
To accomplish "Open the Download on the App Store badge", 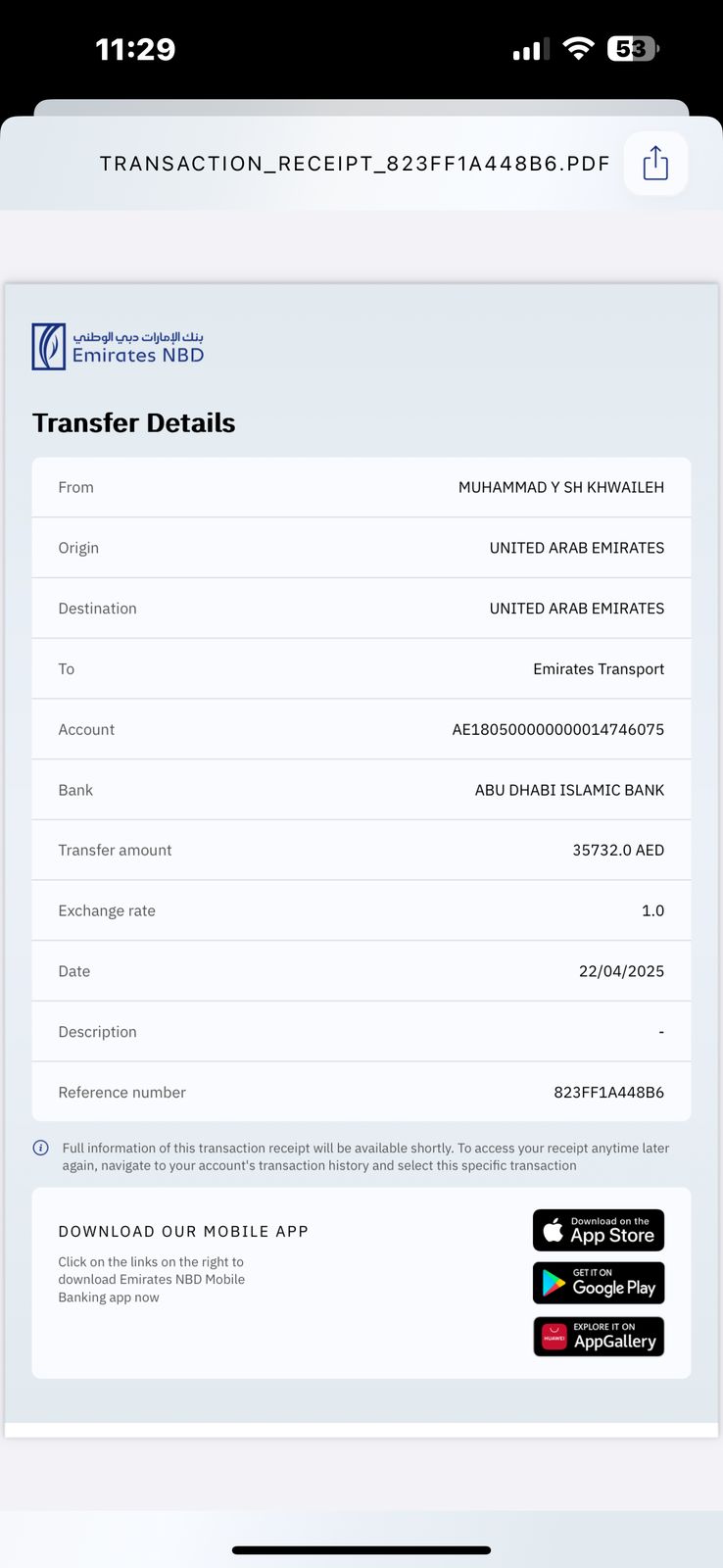I will tap(599, 1230).
